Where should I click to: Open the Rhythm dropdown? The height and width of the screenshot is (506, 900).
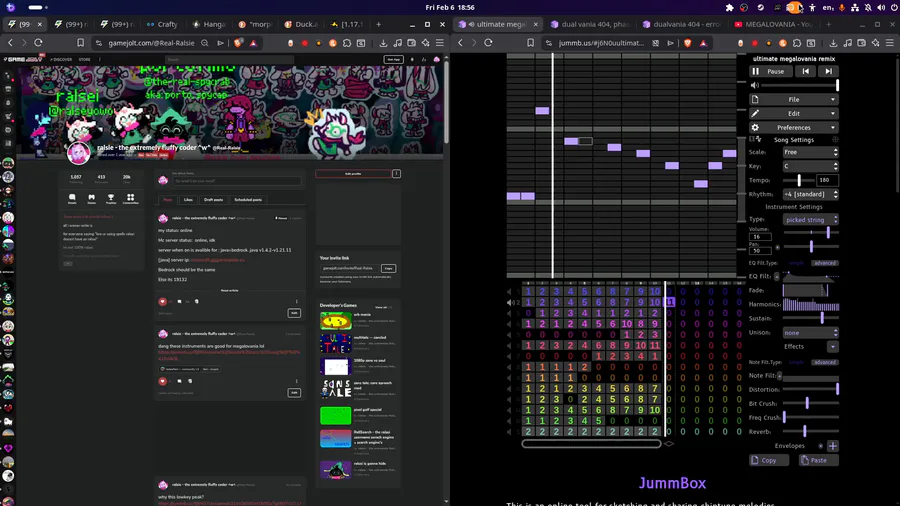(x=810, y=194)
